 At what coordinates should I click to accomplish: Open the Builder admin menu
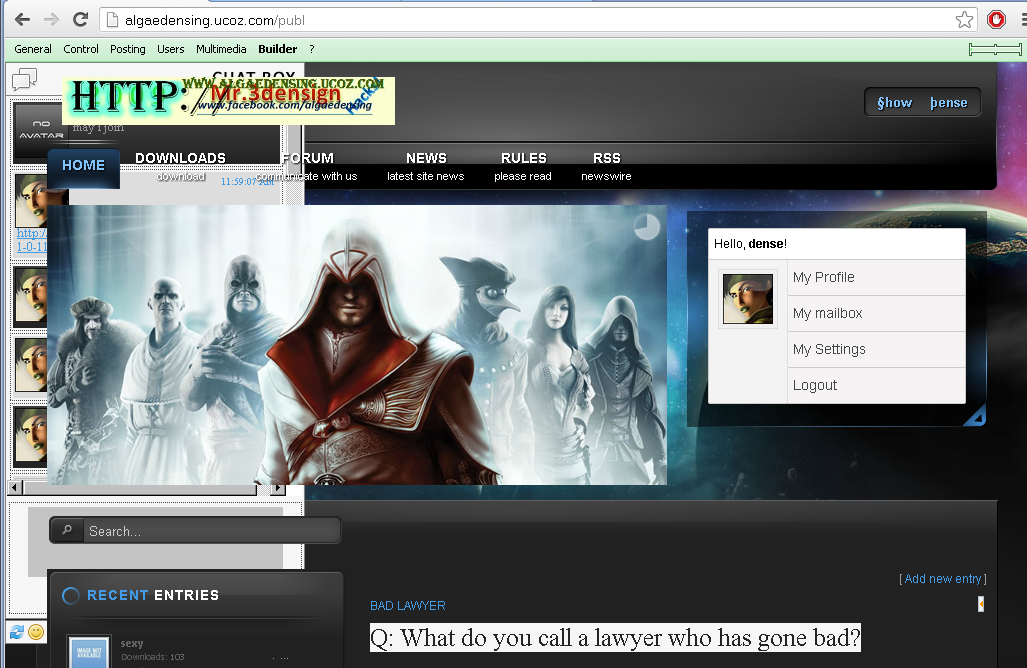[278, 49]
